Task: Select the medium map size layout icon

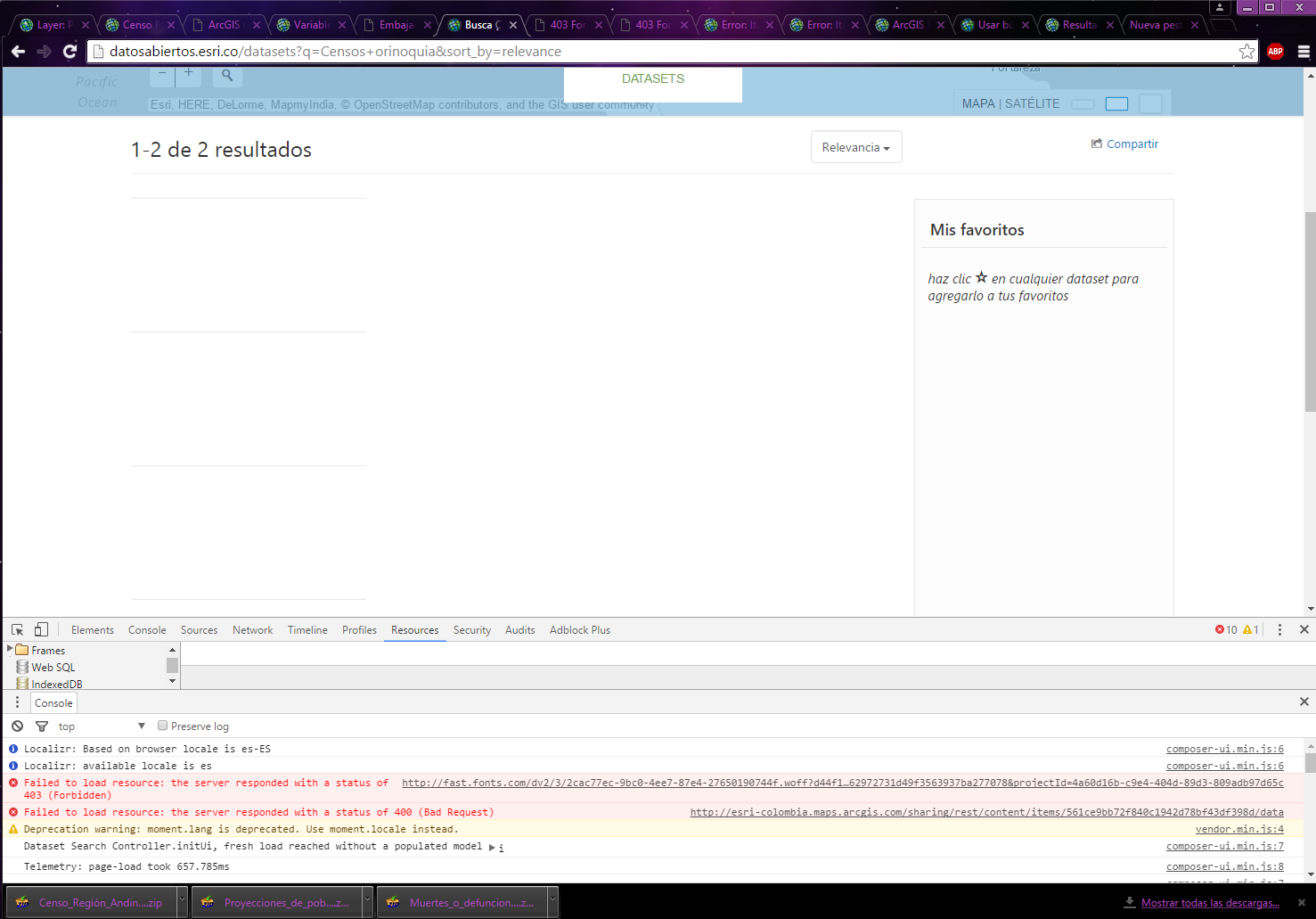Action: tap(1116, 103)
